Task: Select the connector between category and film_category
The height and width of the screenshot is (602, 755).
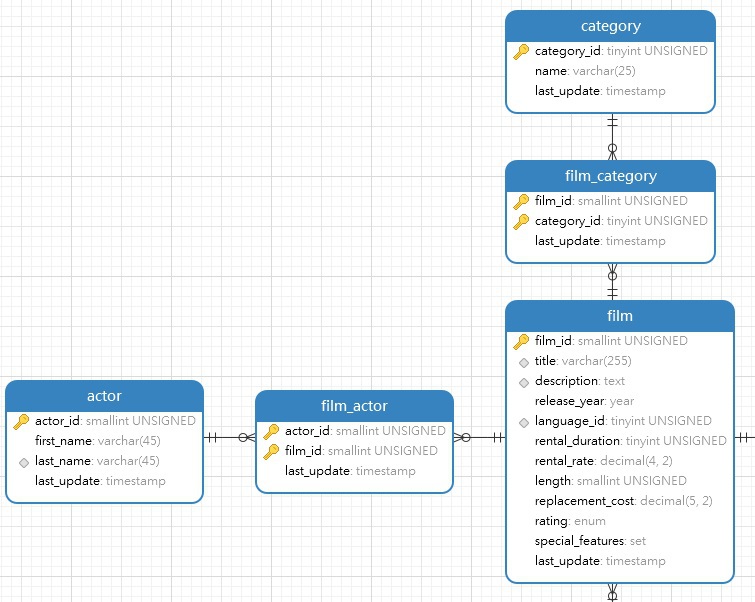Action: pyautogui.click(x=612, y=136)
